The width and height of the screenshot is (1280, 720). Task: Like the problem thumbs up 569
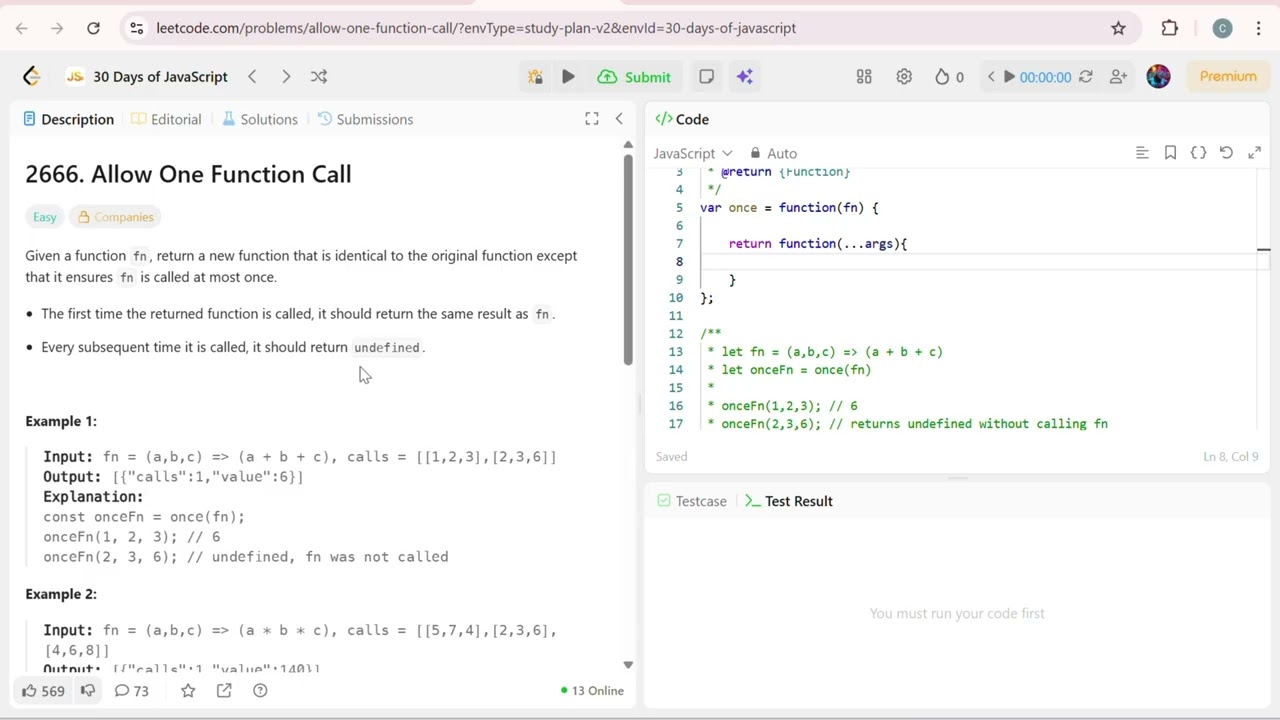click(x=43, y=691)
